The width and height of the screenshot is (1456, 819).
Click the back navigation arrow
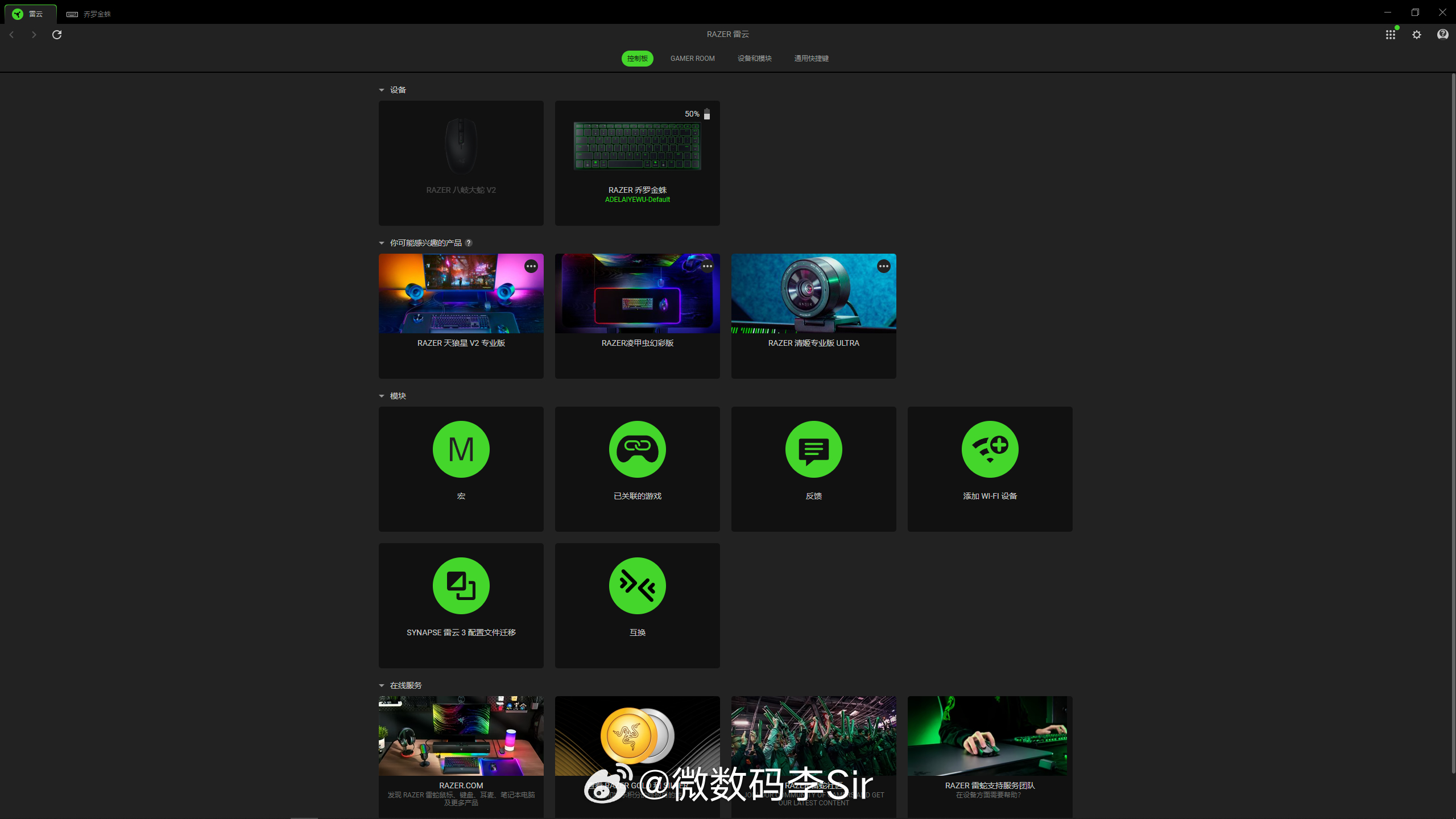(11, 35)
